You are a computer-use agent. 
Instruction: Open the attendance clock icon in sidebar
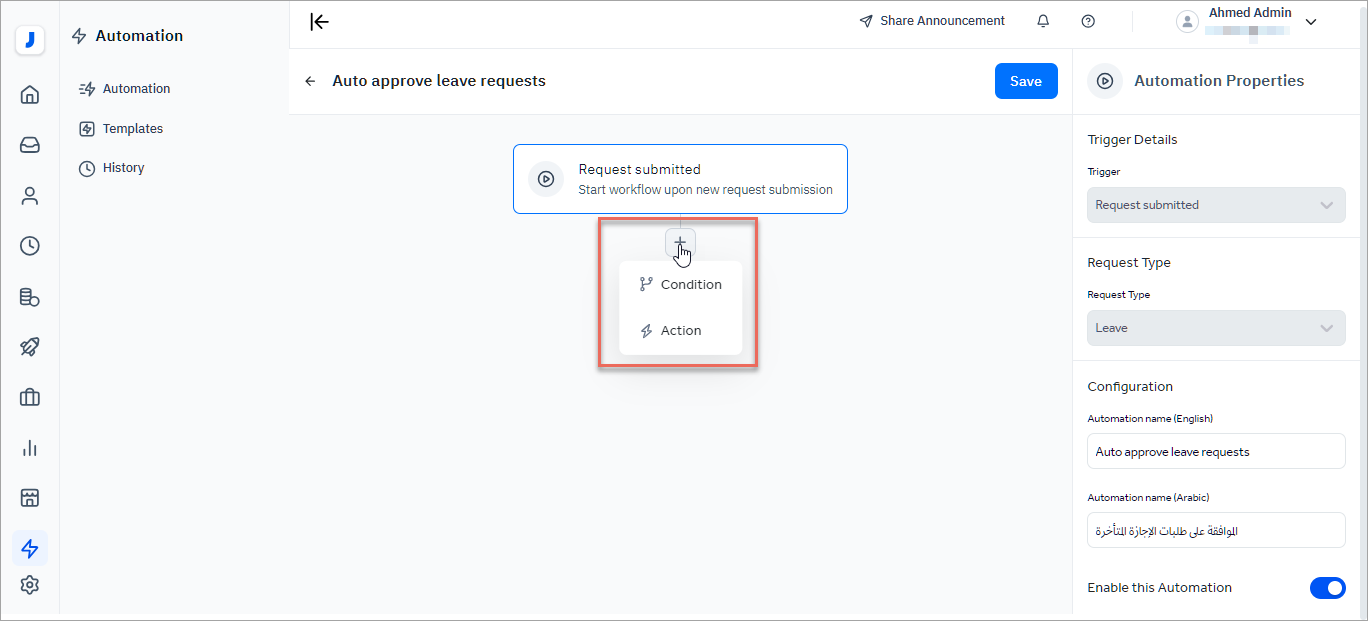point(30,245)
